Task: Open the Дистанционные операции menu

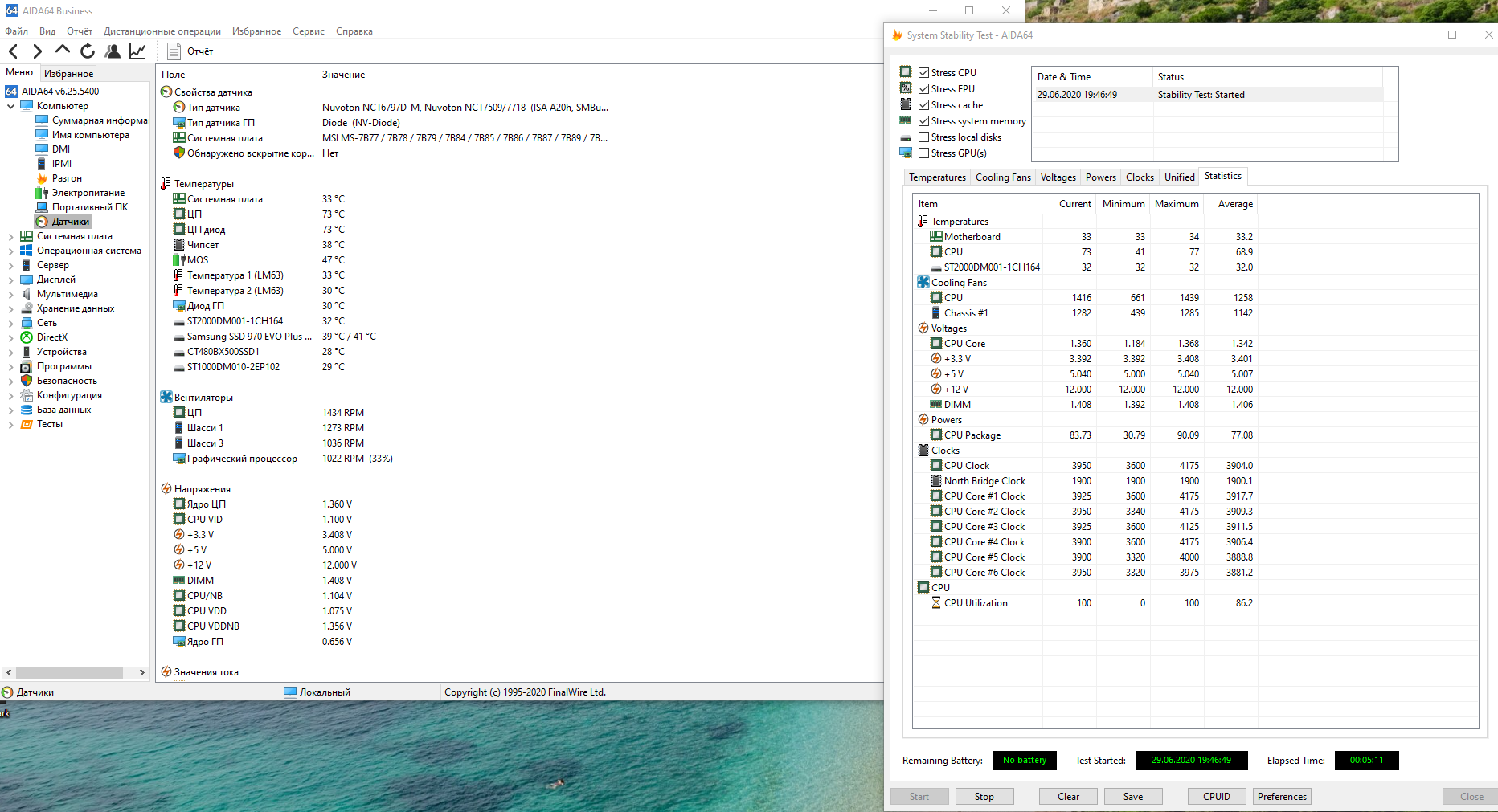Action: (162, 31)
